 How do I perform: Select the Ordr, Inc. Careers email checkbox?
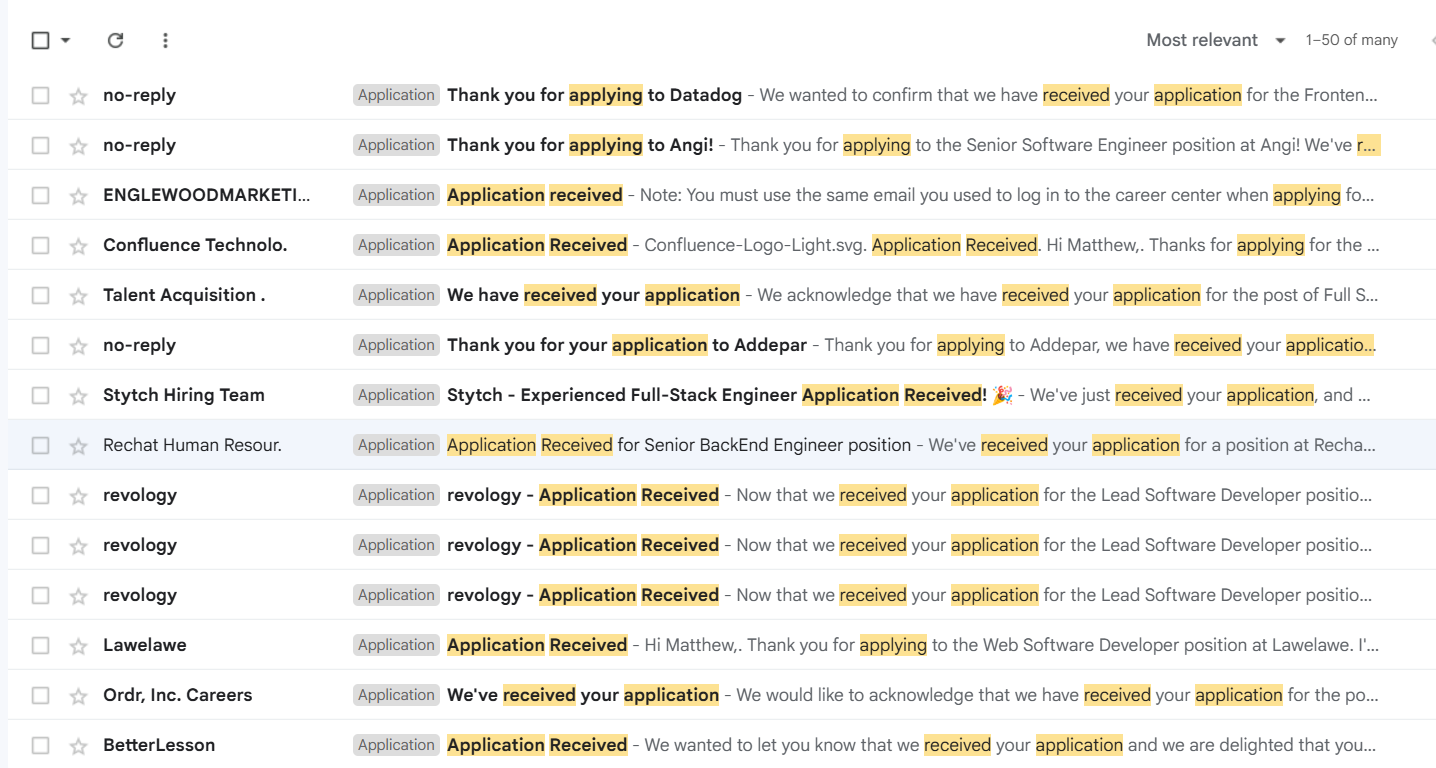tap(40, 694)
